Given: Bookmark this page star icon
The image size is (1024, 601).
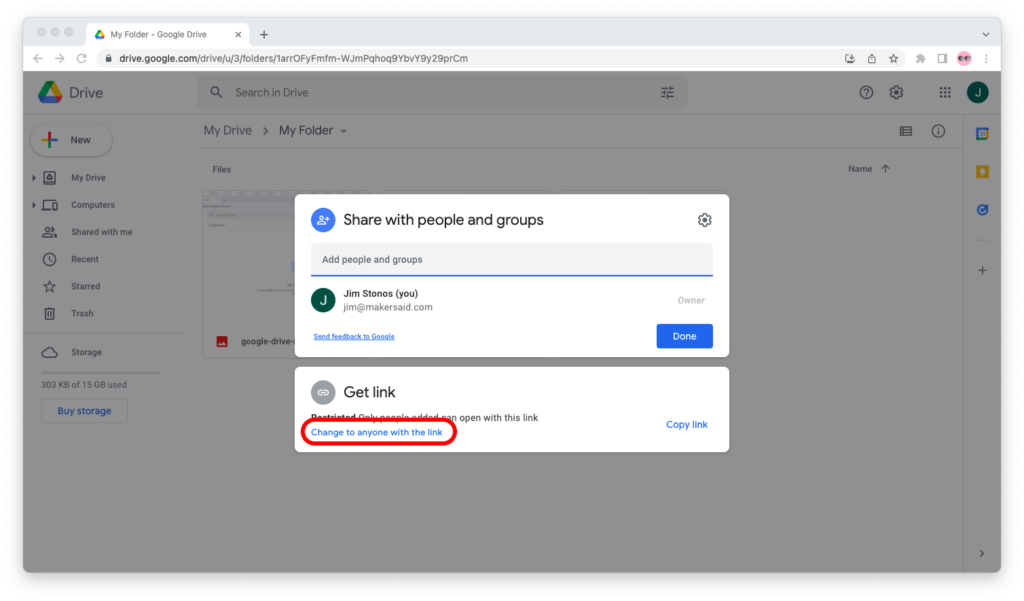Looking at the screenshot, I should click(x=893, y=59).
